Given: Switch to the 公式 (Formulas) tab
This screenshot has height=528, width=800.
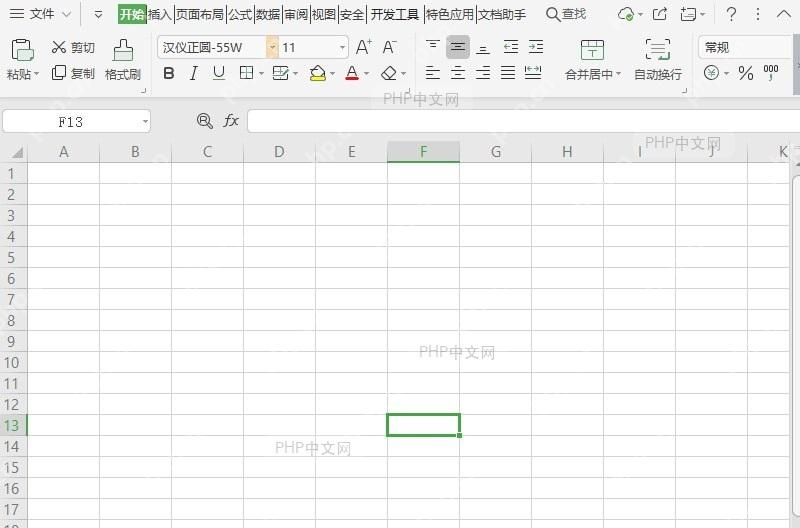Looking at the screenshot, I should [240, 14].
